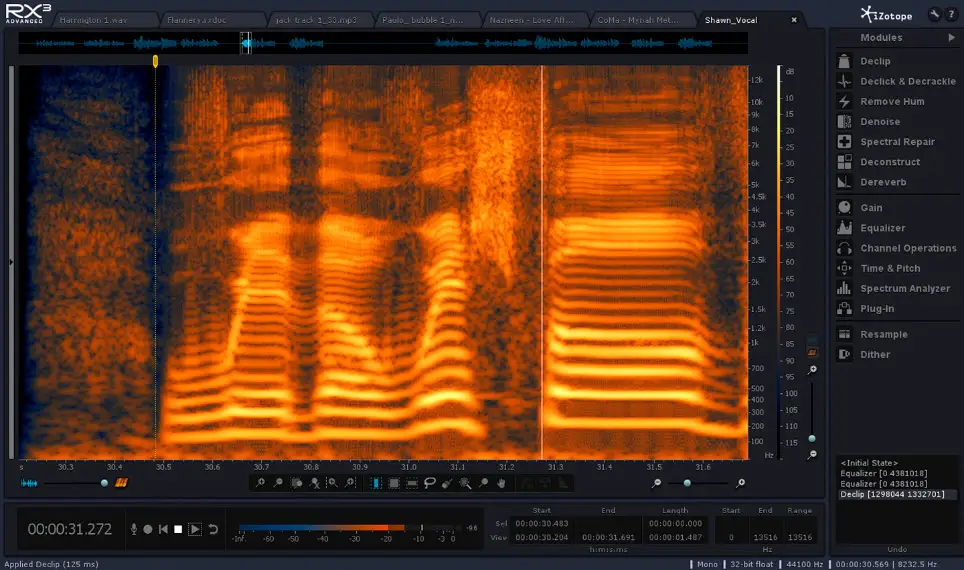Select the hand grab tool
The width and height of the screenshot is (964, 570).
tap(502, 483)
